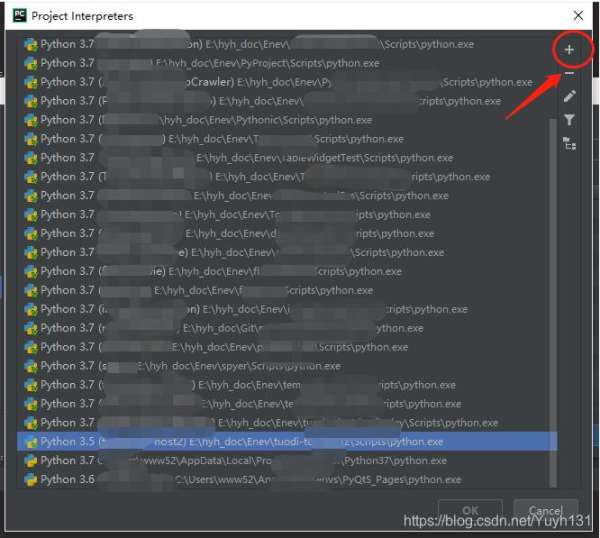Dismiss the dialog with Cancel
Image resolution: width=600 pixels, height=538 pixels.
coord(545,510)
